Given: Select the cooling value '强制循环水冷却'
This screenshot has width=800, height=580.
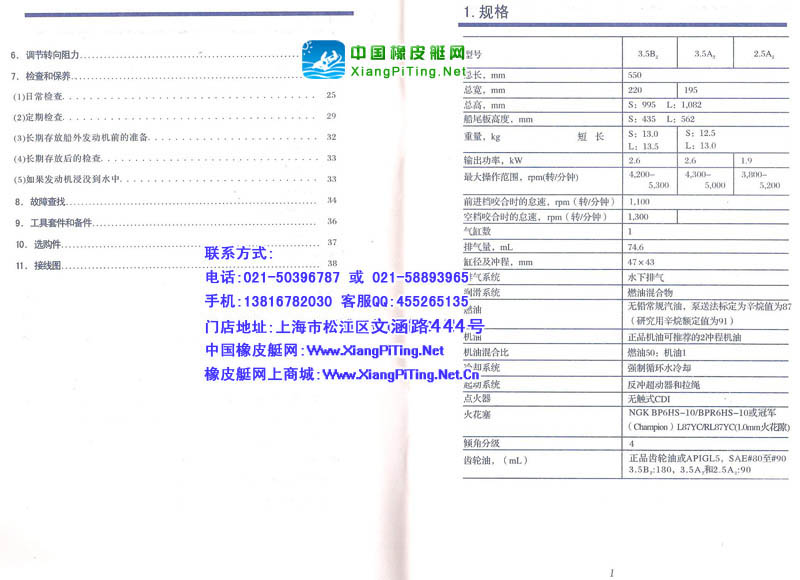Looking at the screenshot, I should click(x=659, y=368).
